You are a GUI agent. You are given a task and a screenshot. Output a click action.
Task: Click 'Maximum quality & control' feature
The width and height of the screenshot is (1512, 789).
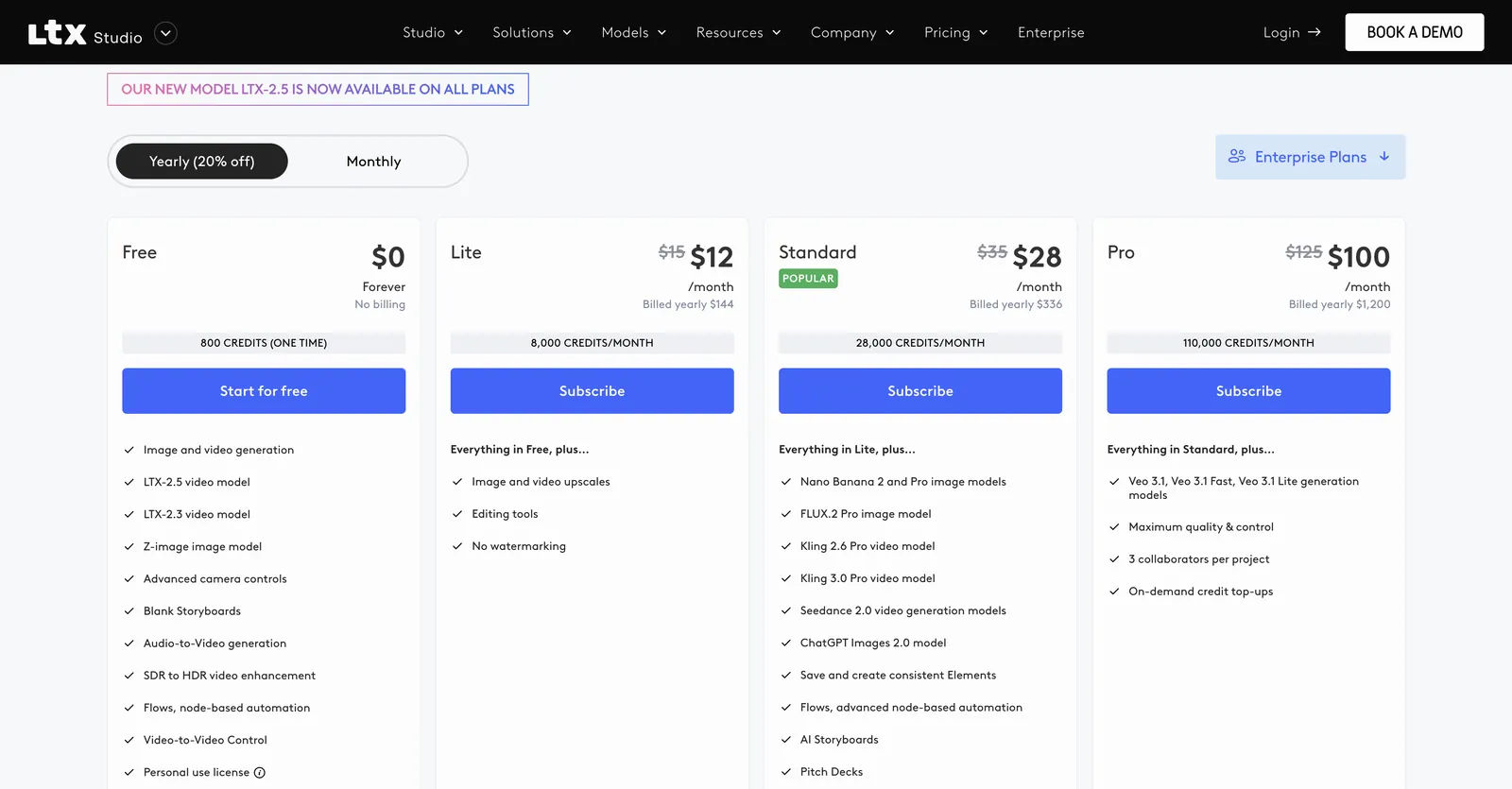pyautogui.click(x=1201, y=527)
